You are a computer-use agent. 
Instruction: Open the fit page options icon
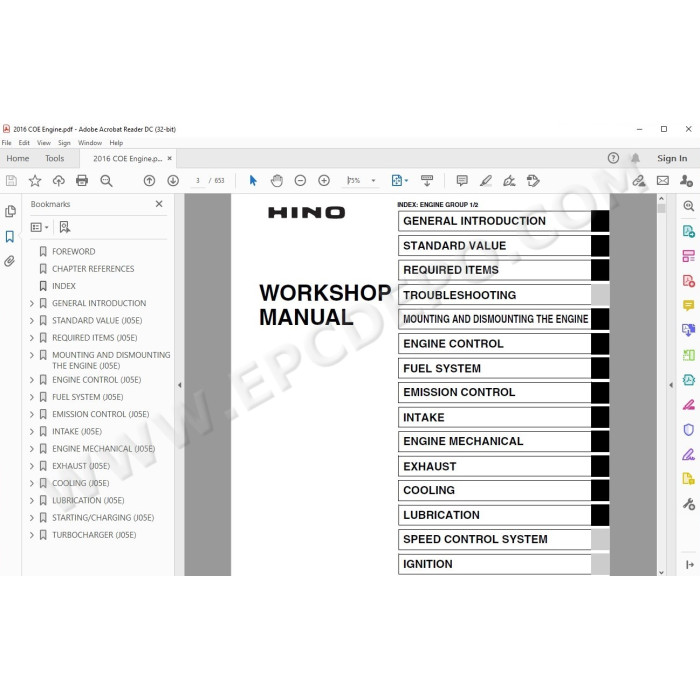[x=399, y=181]
